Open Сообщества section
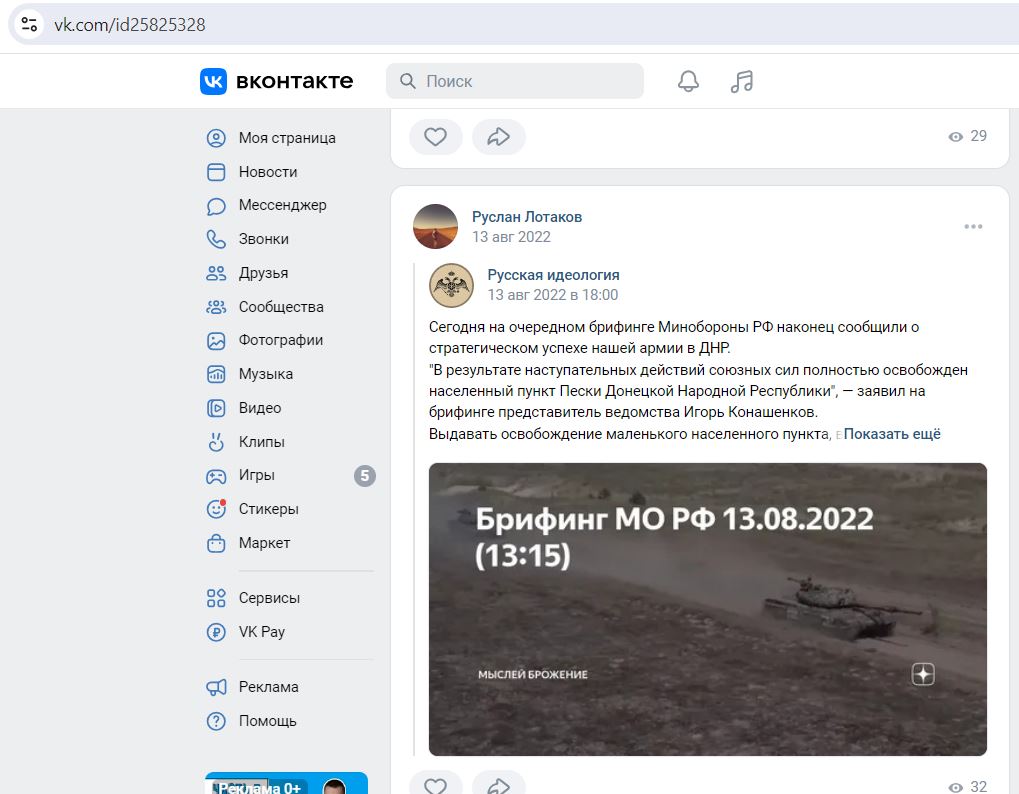Viewport: 1019px width, 794px height. point(281,307)
